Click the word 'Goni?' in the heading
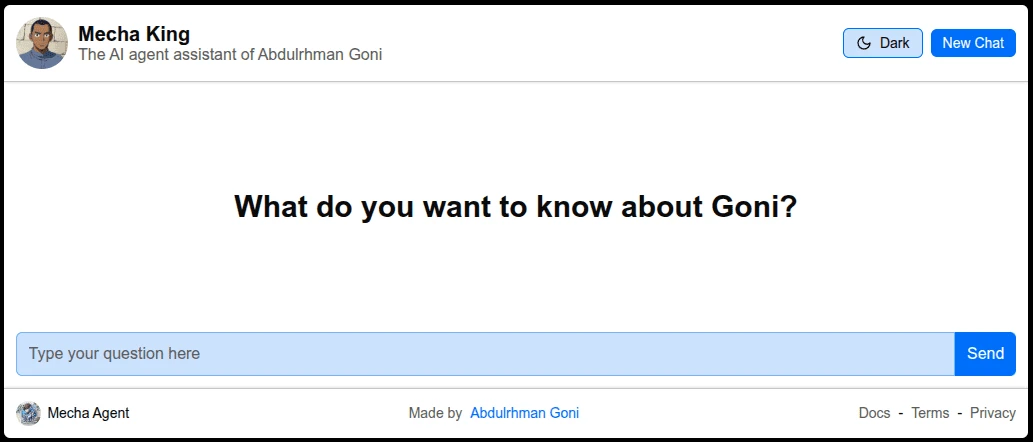The height and width of the screenshot is (442, 1033). click(x=755, y=207)
